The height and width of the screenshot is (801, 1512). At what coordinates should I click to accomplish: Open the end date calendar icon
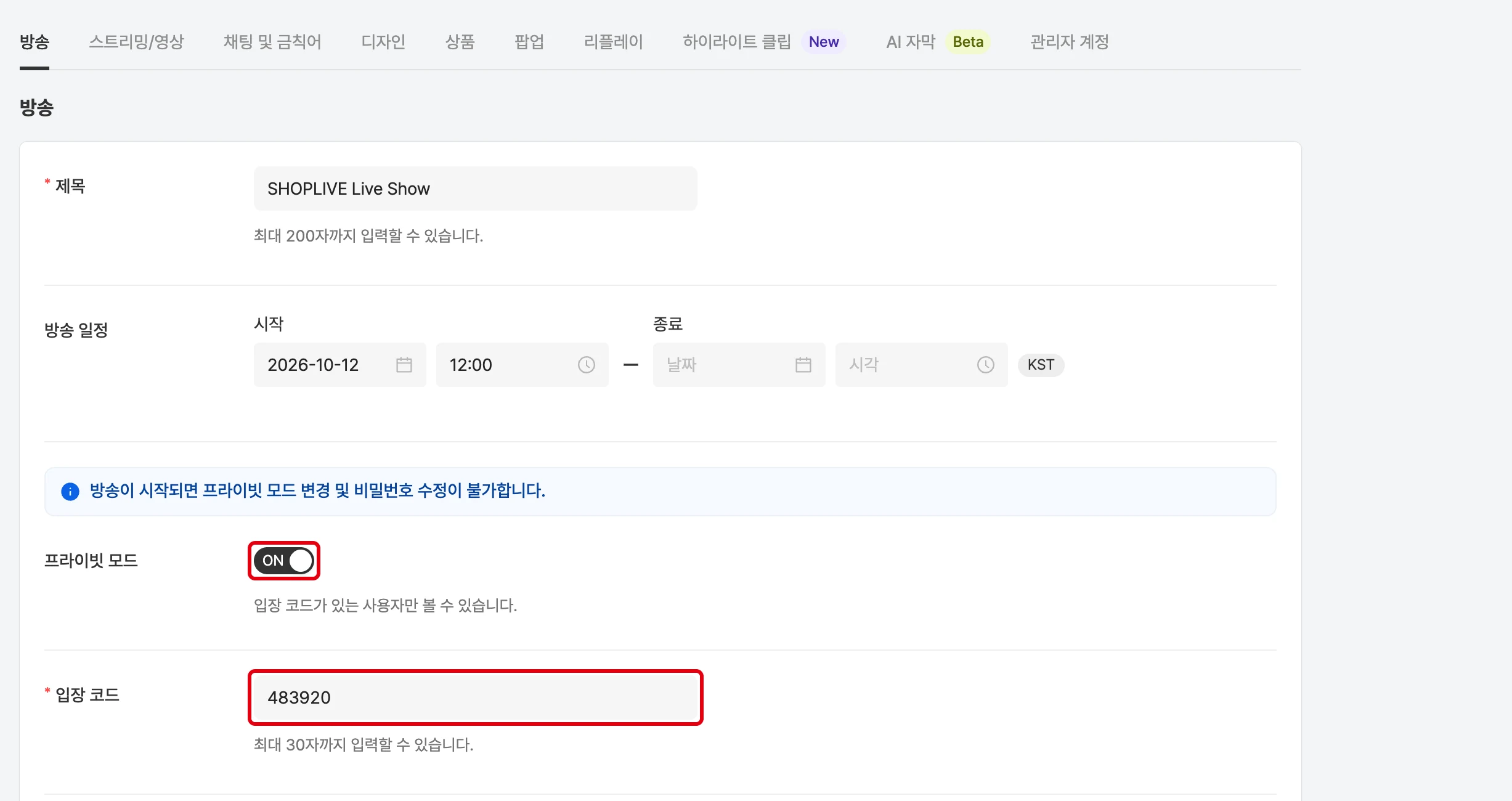(x=803, y=365)
